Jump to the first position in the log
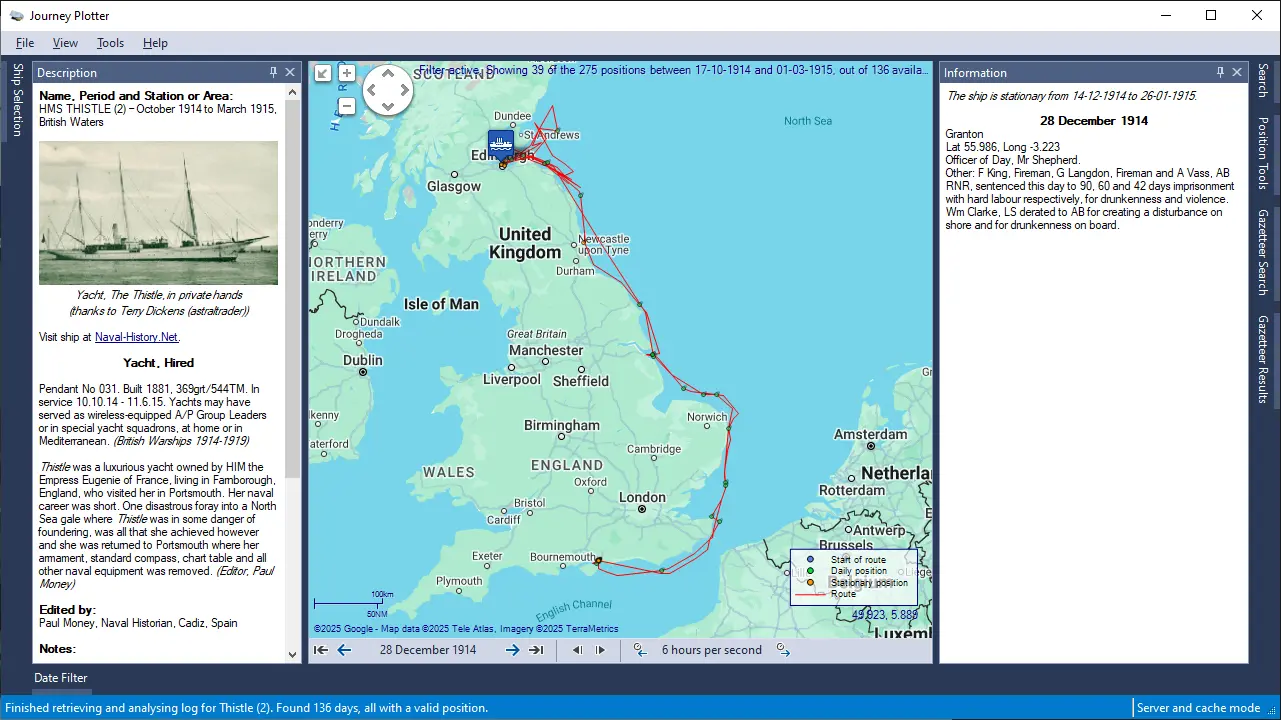The image size is (1281, 720). click(x=321, y=650)
